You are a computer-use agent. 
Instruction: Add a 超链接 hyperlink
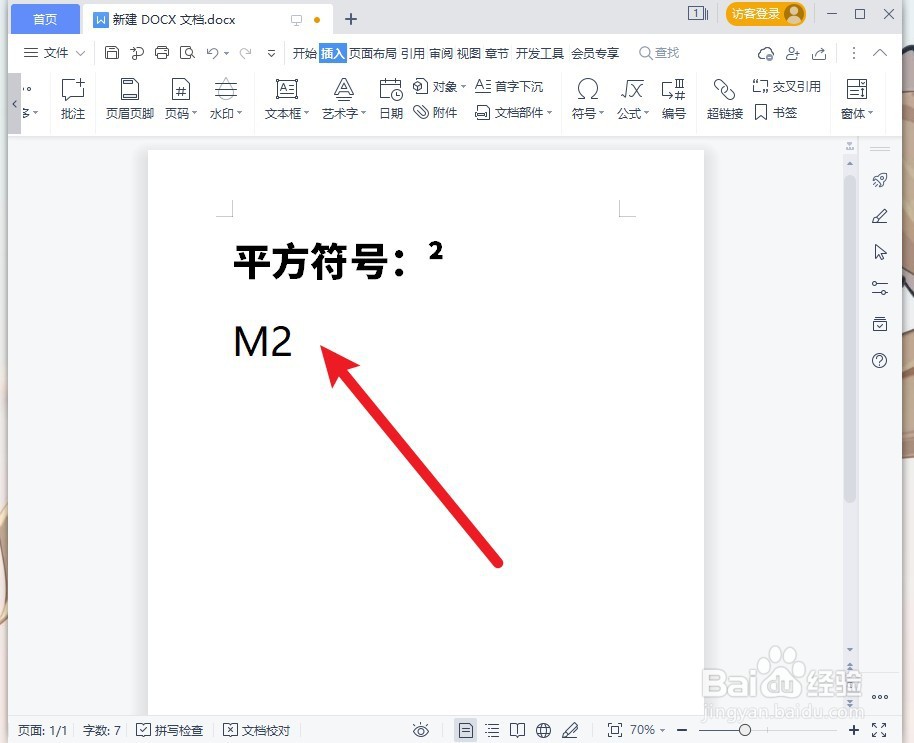tap(723, 99)
